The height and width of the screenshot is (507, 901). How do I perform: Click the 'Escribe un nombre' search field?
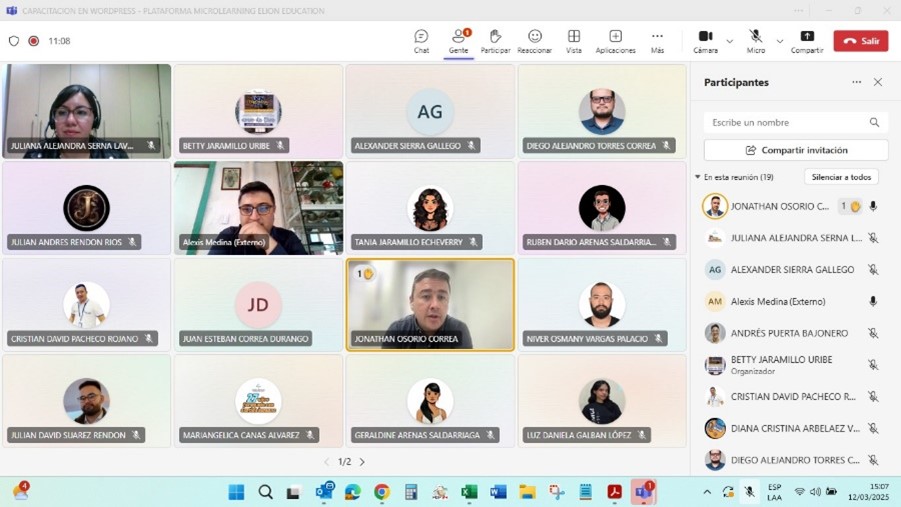pyautogui.click(x=786, y=122)
